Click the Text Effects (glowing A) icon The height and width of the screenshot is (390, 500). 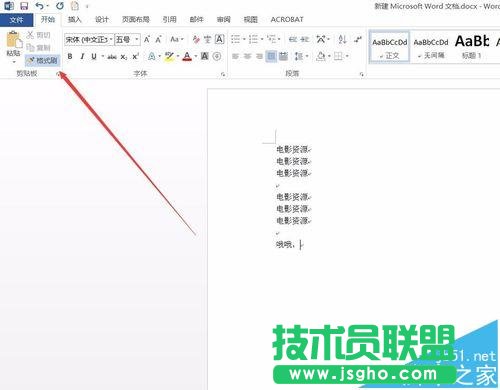click(x=152, y=56)
